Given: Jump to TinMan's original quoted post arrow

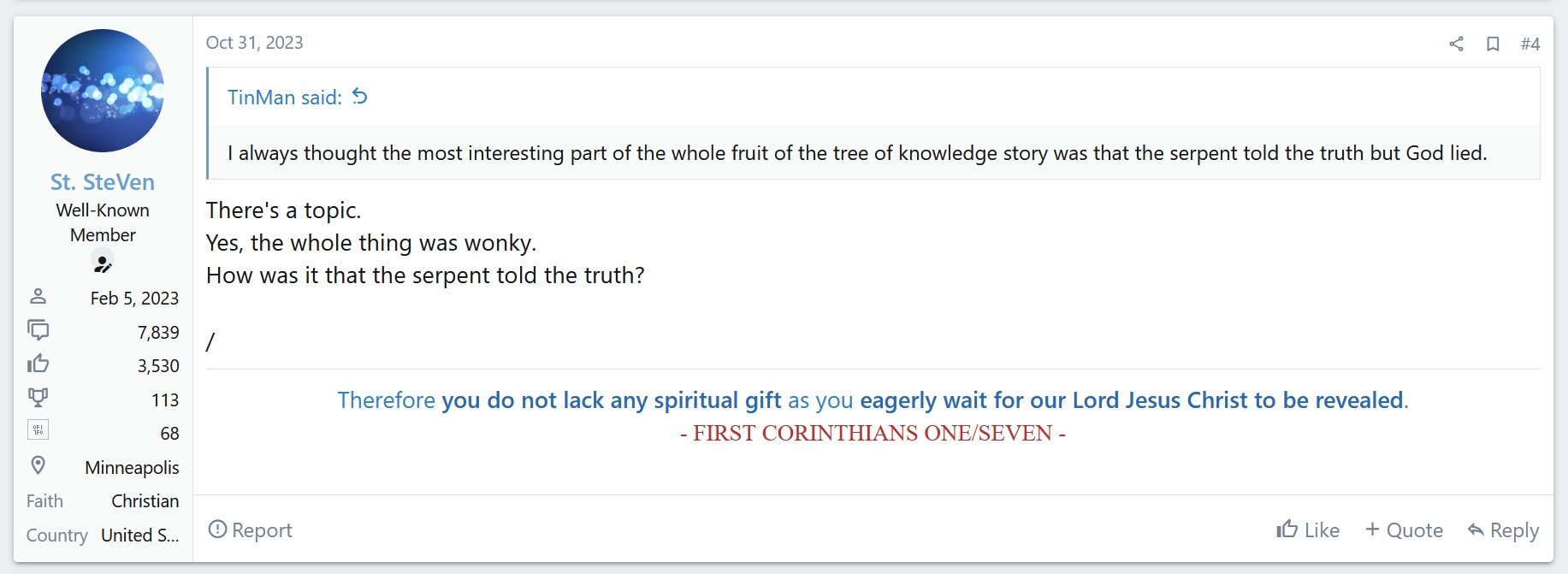Looking at the screenshot, I should coord(360,97).
